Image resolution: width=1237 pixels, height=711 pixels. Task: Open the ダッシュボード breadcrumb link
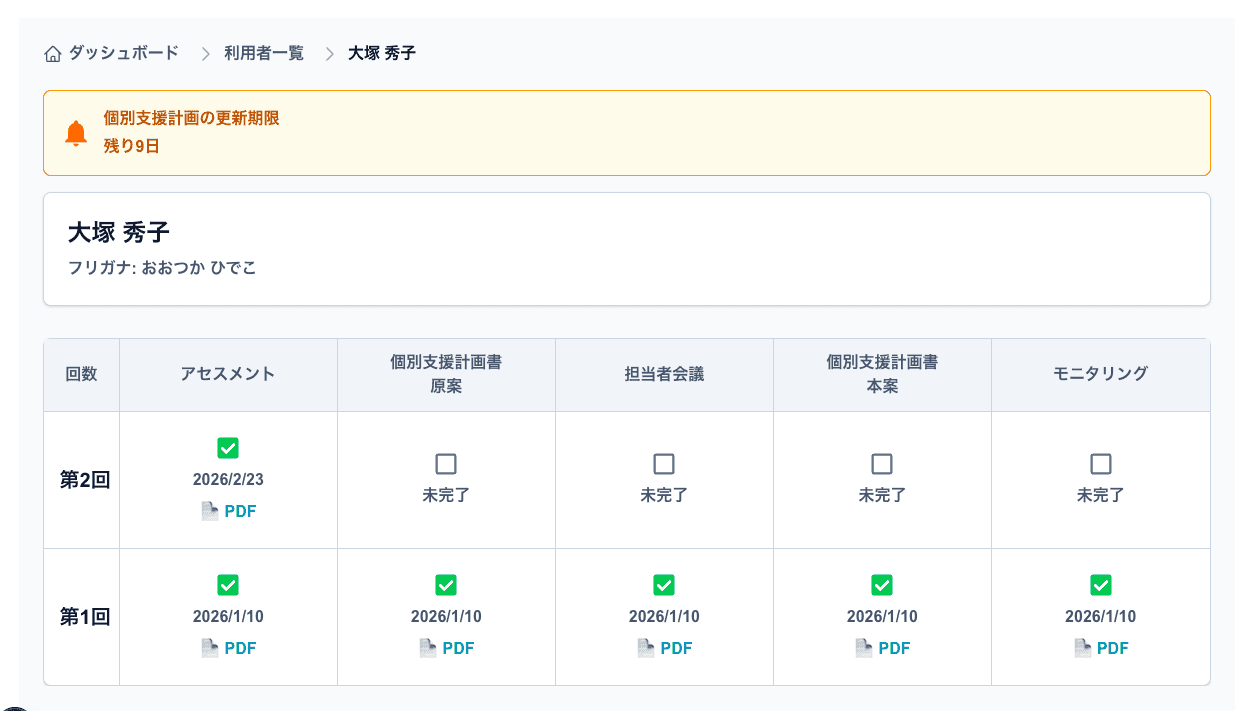(124, 53)
